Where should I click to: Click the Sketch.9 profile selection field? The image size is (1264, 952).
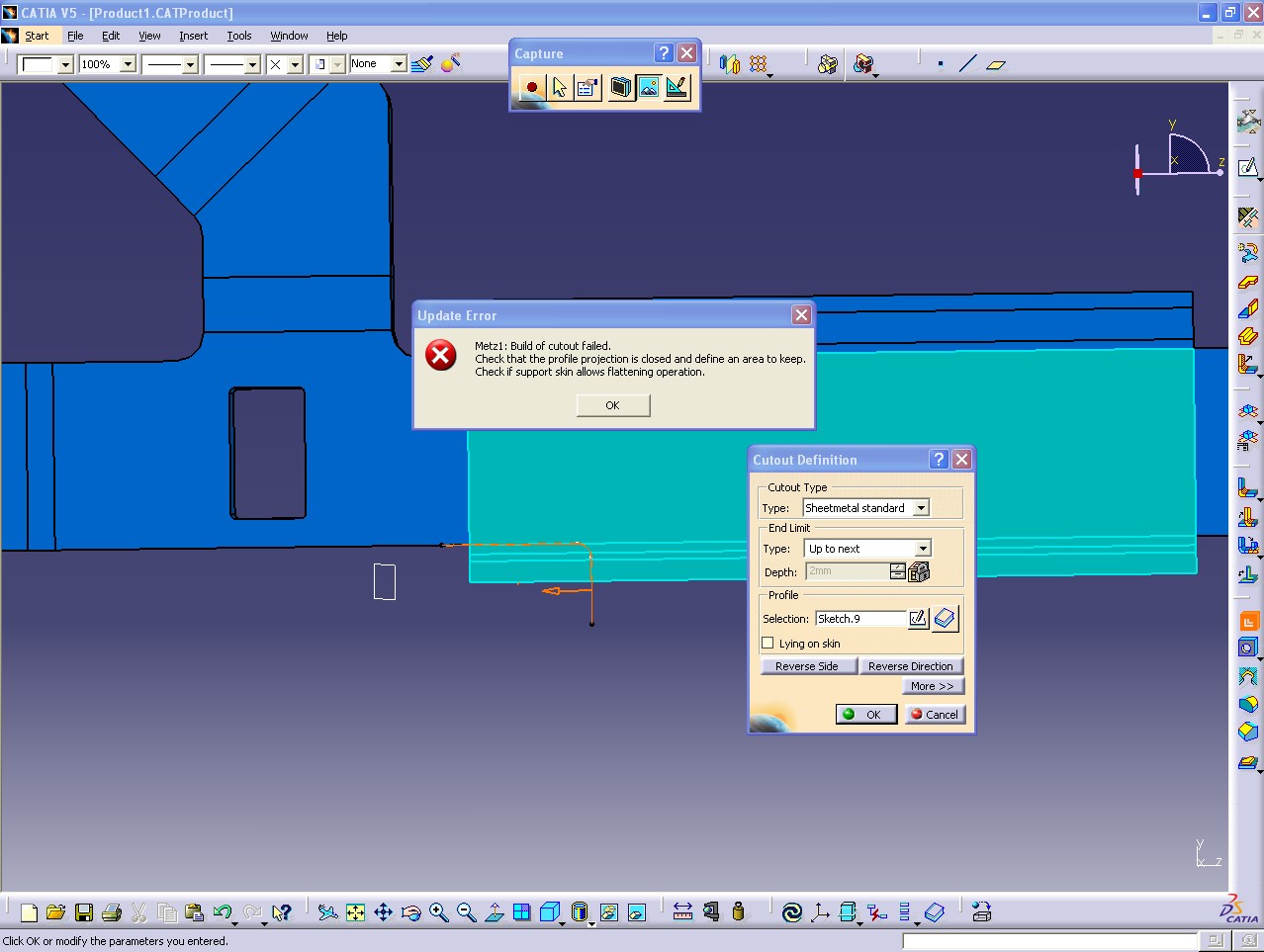click(860, 619)
